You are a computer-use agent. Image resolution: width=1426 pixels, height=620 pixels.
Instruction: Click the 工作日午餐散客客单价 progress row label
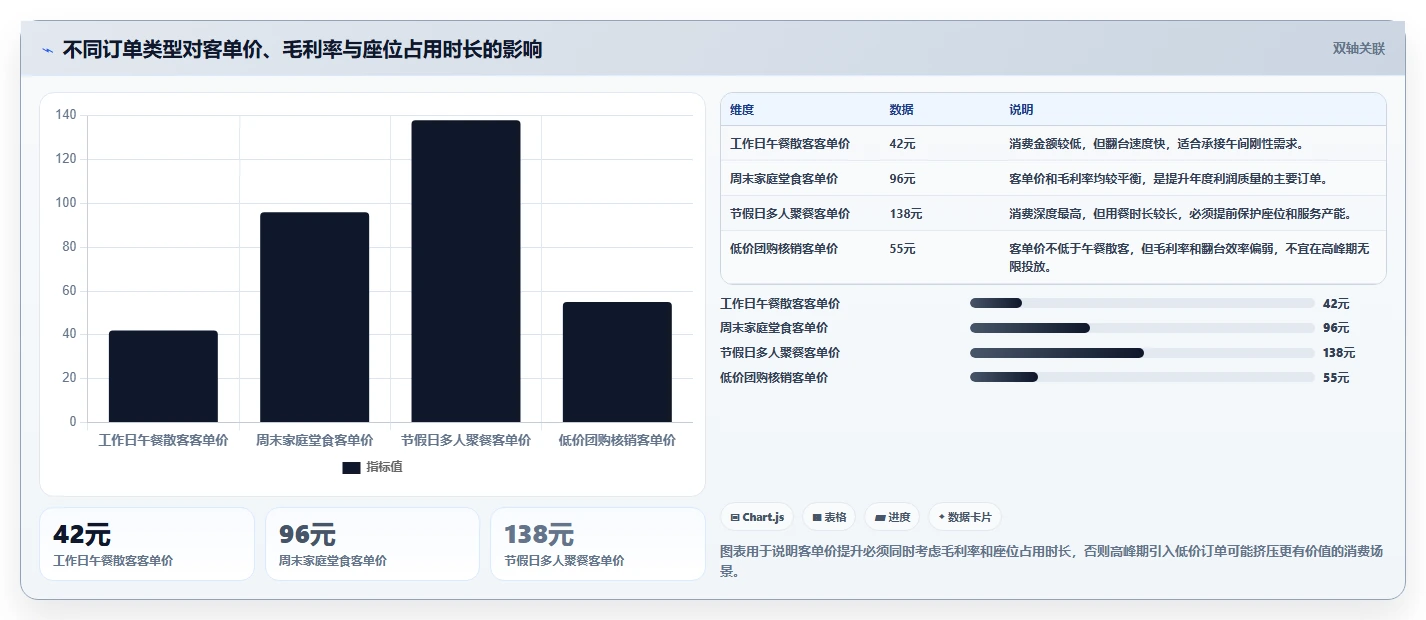tap(780, 303)
